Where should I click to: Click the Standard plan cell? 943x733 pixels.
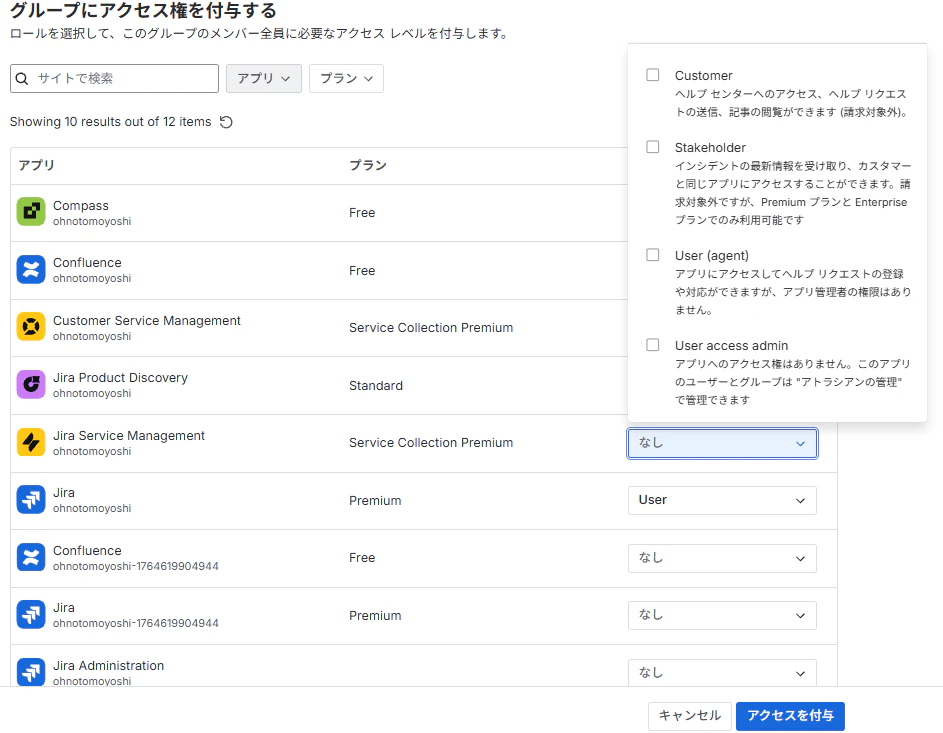click(376, 385)
